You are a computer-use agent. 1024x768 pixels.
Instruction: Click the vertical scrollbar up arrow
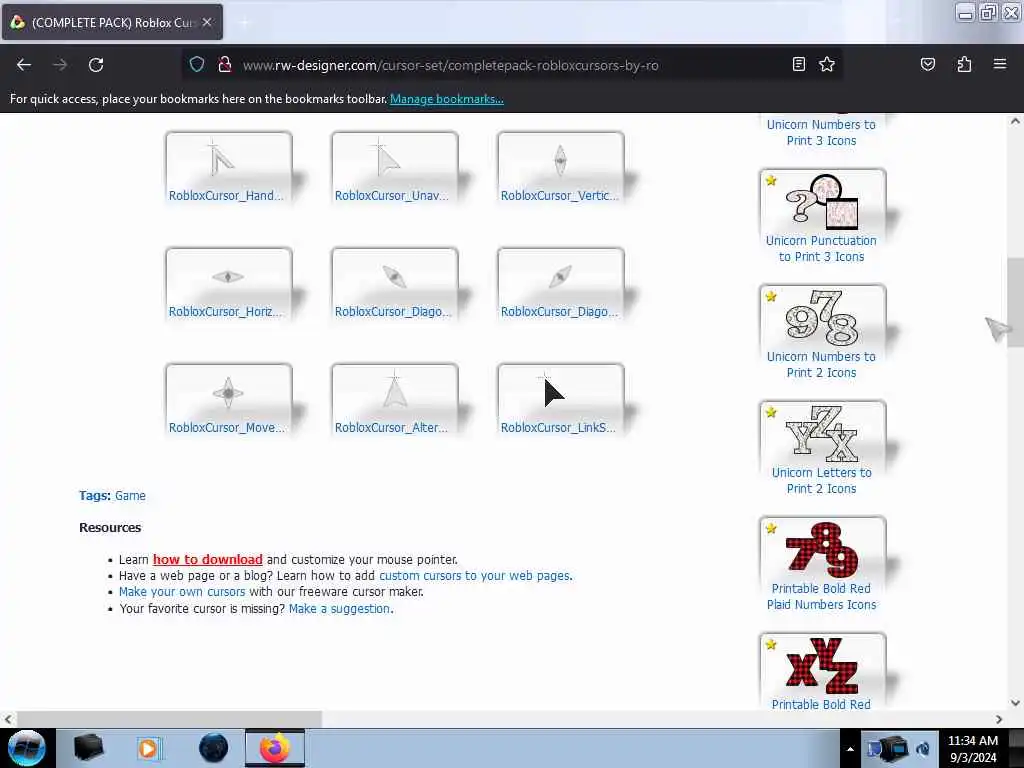[1015, 121]
